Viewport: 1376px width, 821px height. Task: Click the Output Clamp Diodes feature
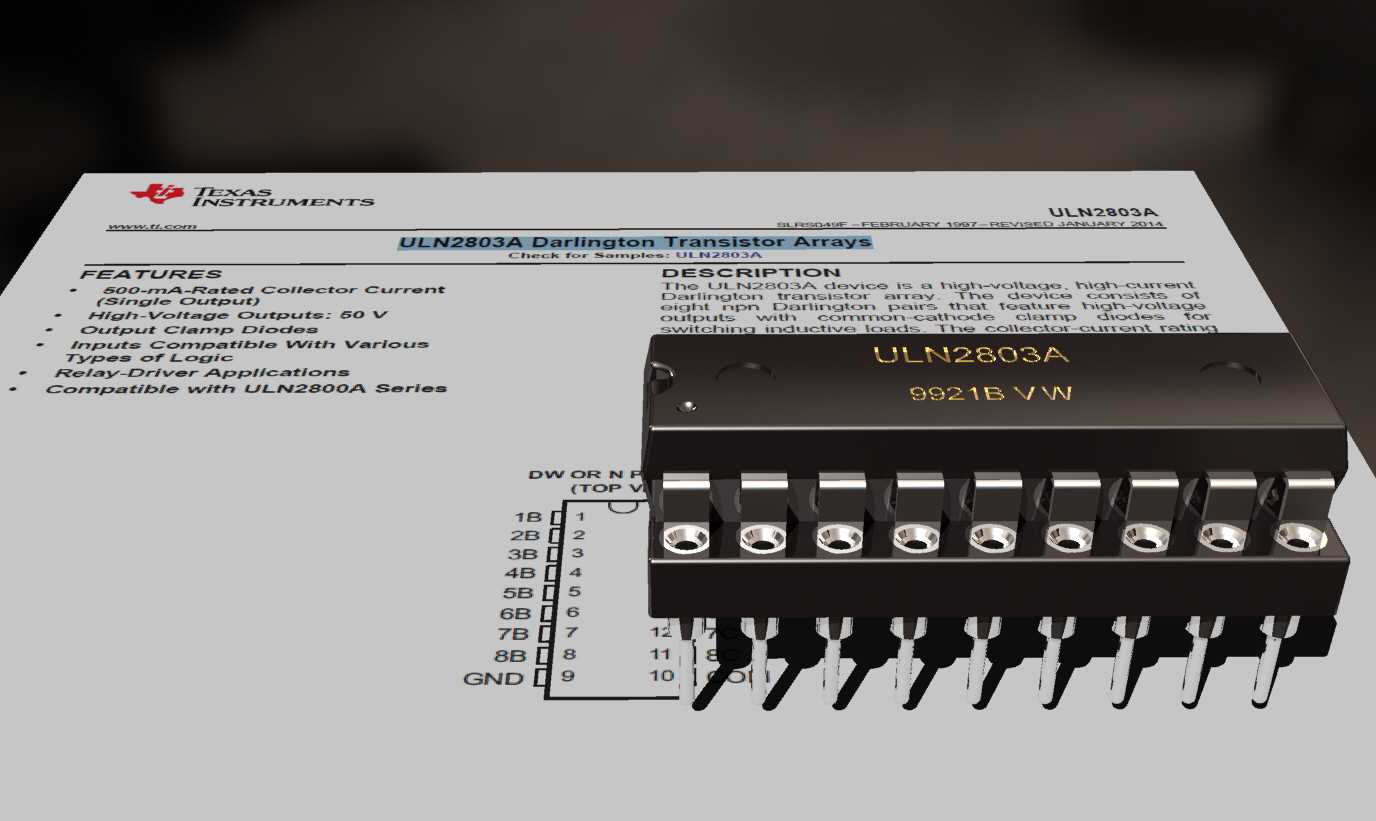click(x=199, y=329)
